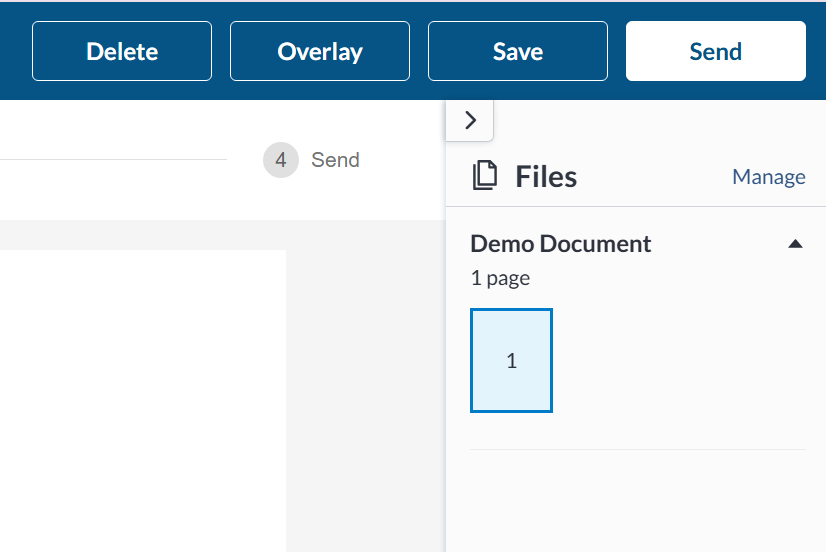Collapse the Demo Document section

coord(795,244)
